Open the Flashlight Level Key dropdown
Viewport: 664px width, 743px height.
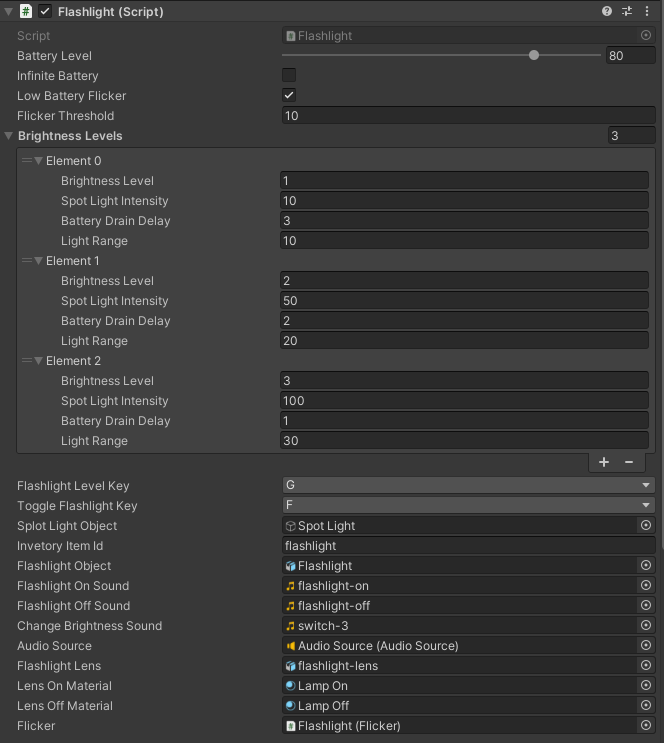pyautogui.click(x=468, y=486)
